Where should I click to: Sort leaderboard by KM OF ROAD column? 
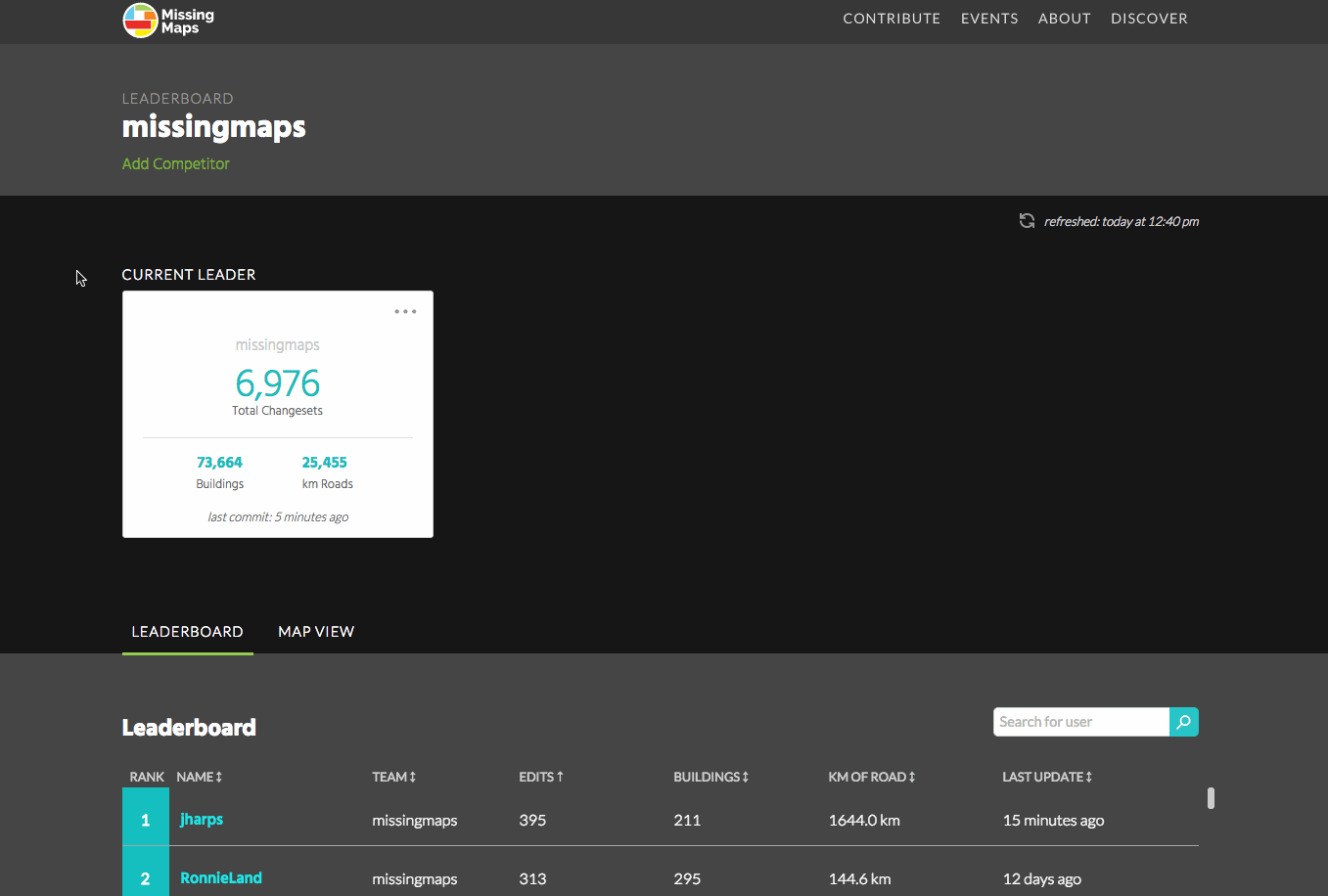coord(872,777)
